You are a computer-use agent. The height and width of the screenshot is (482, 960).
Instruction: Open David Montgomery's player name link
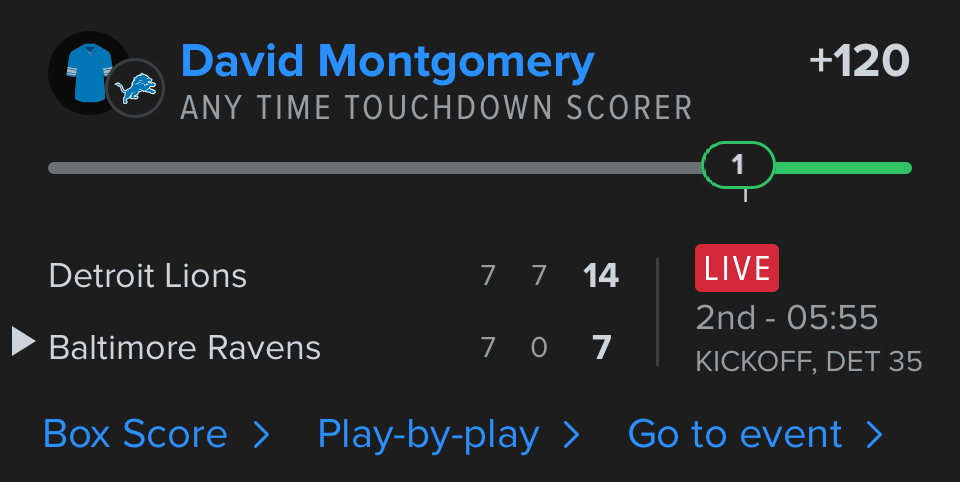(x=388, y=62)
